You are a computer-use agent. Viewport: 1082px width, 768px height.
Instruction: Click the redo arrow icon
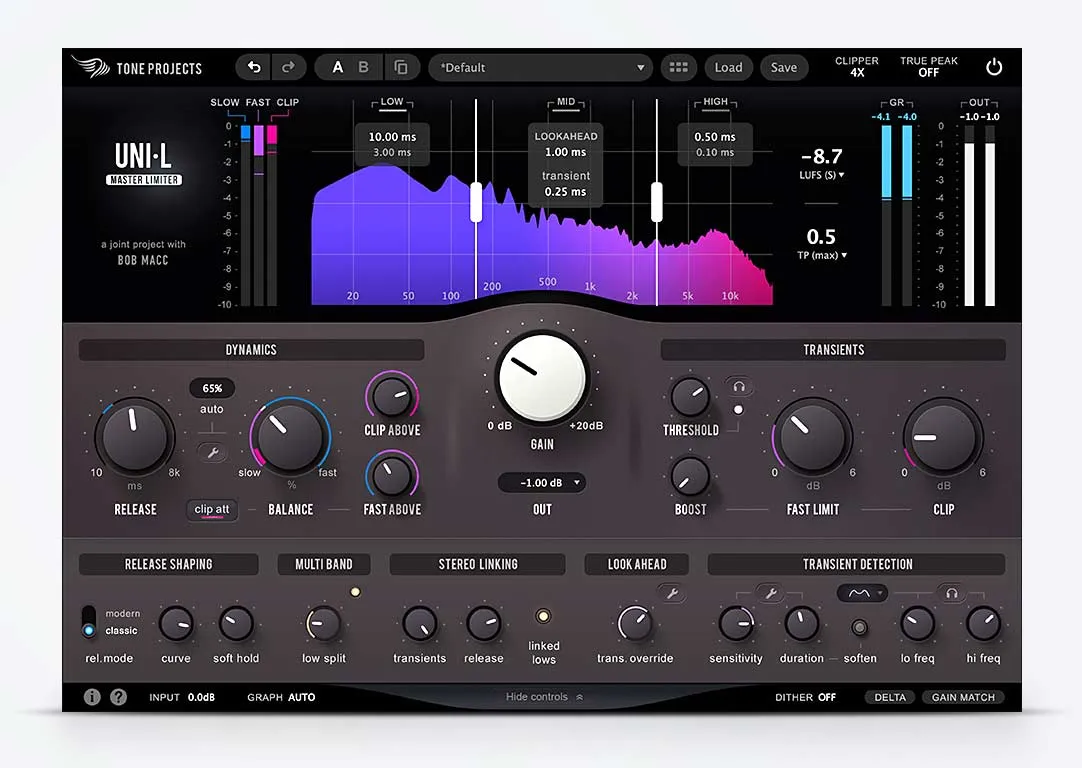pyautogui.click(x=288, y=67)
